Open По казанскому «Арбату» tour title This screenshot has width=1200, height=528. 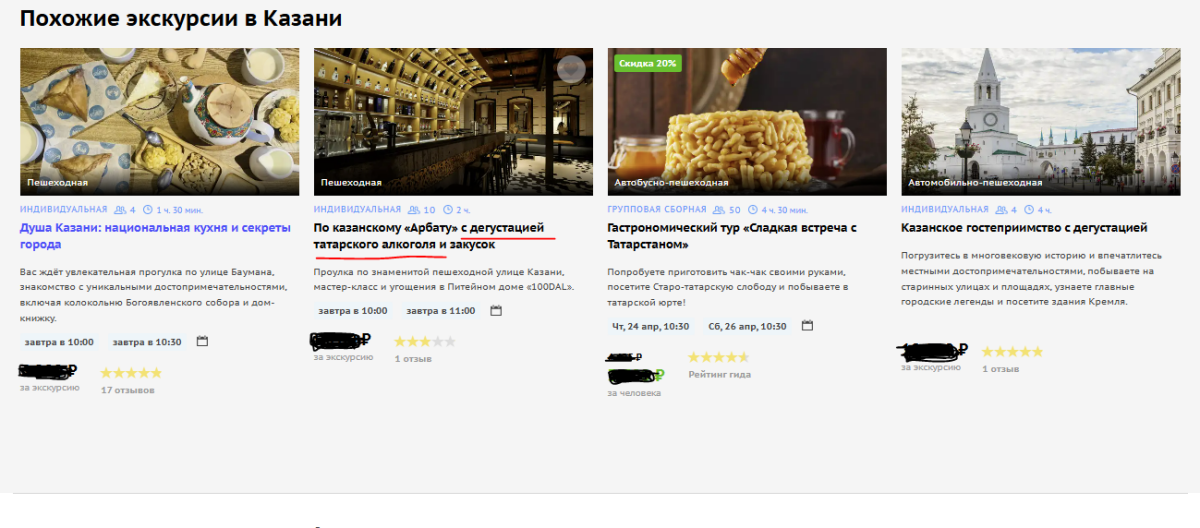tap(429, 236)
